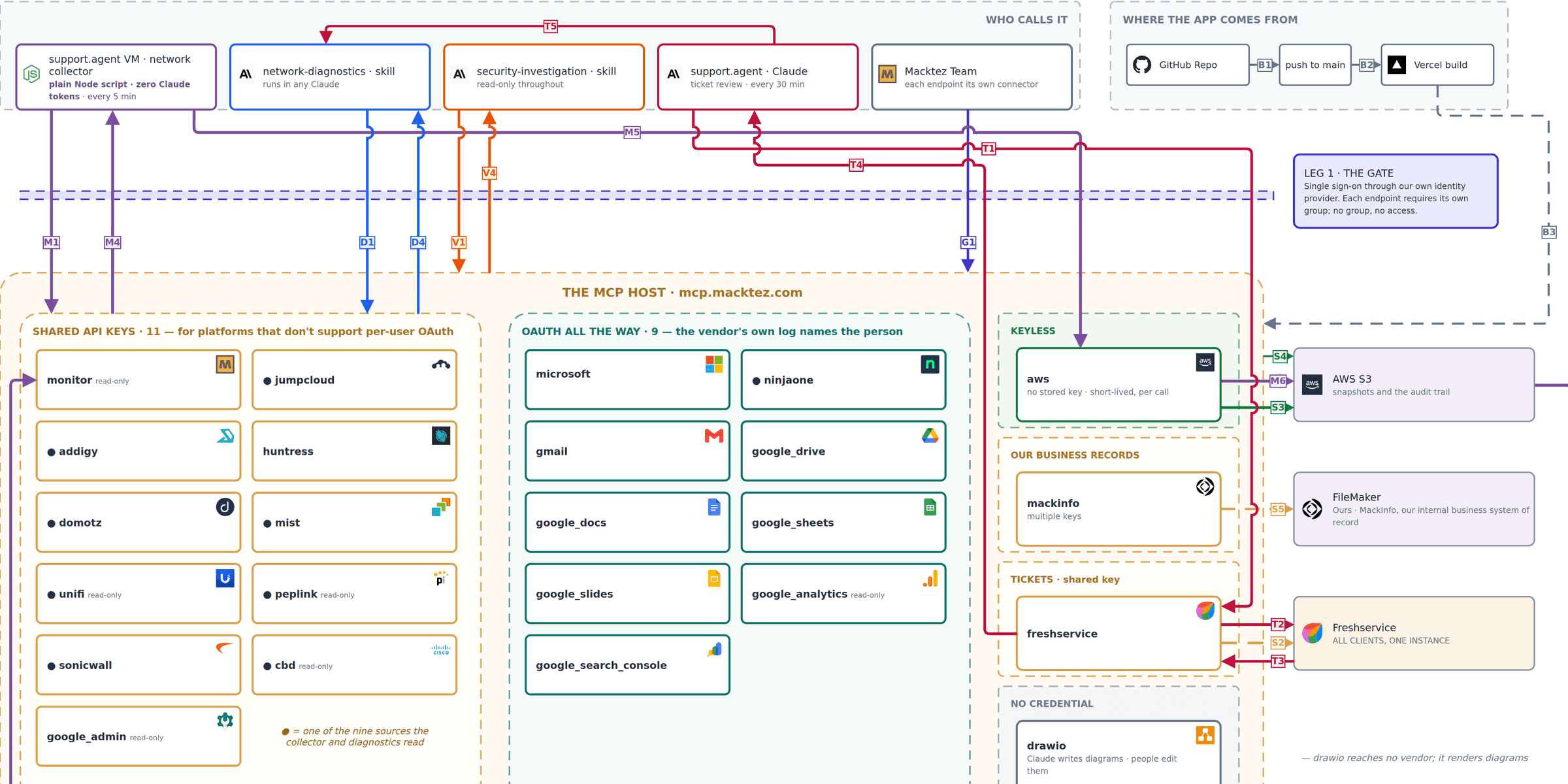Click the Freshservice icon on freshservice card
1568x784 pixels.
(1205, 611)
